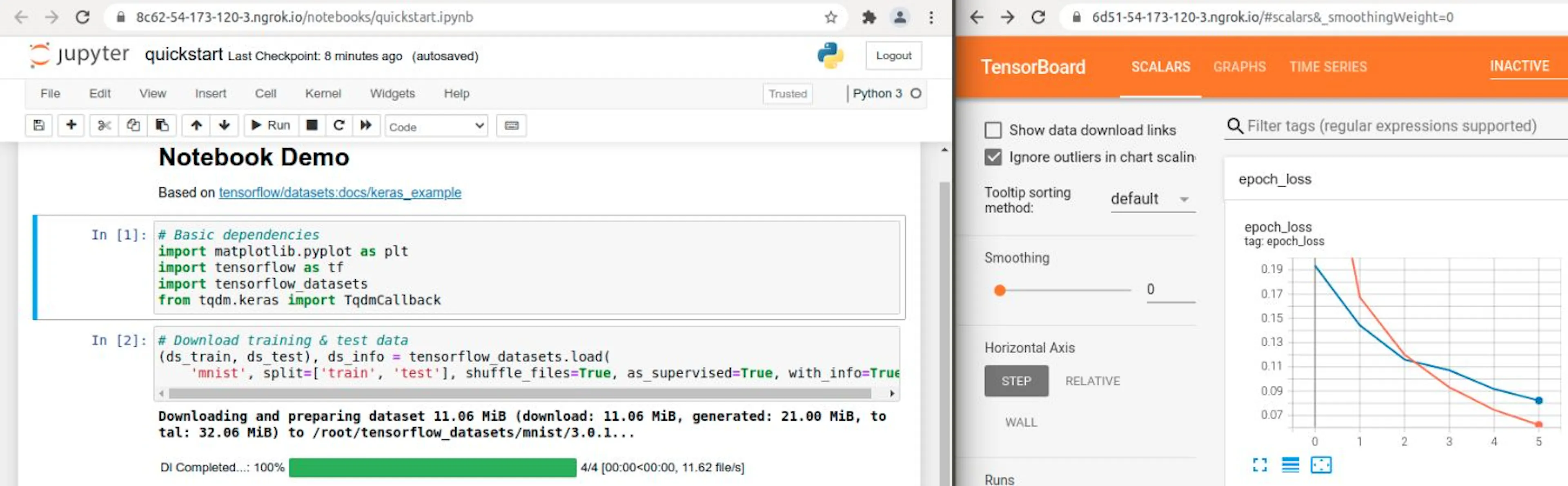
Task: Open tensorflow/datasets keras_example link
Action: (340, 192)
